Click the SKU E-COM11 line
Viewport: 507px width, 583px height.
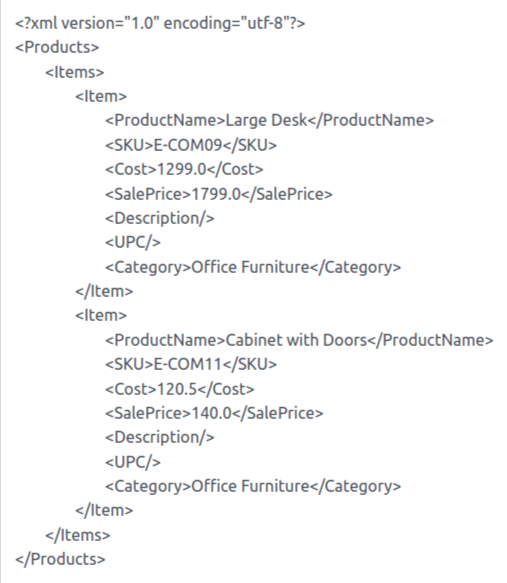[191, 364]
